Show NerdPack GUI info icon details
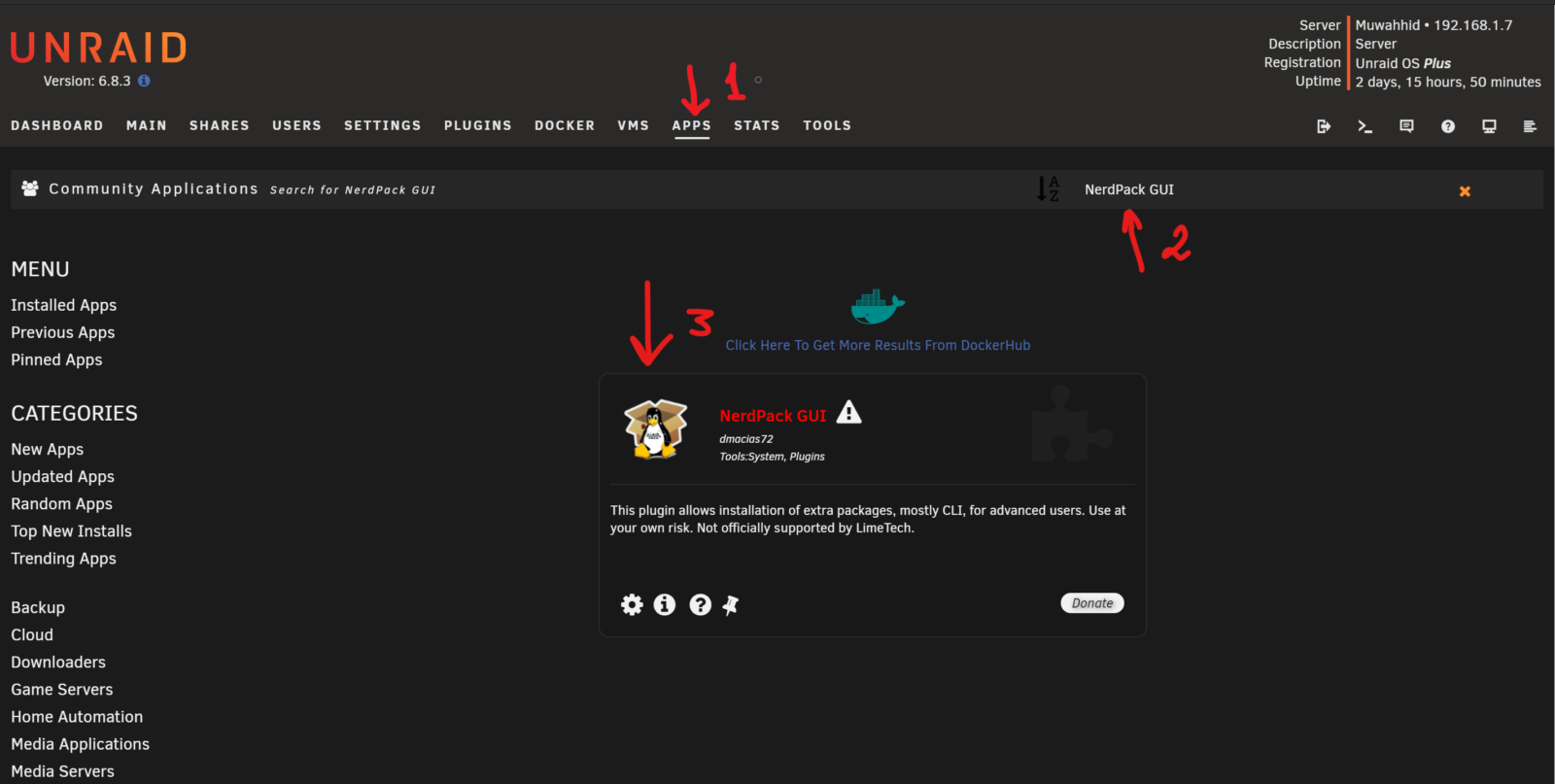Screen dimensions: 1555x784 pos(665,605)
